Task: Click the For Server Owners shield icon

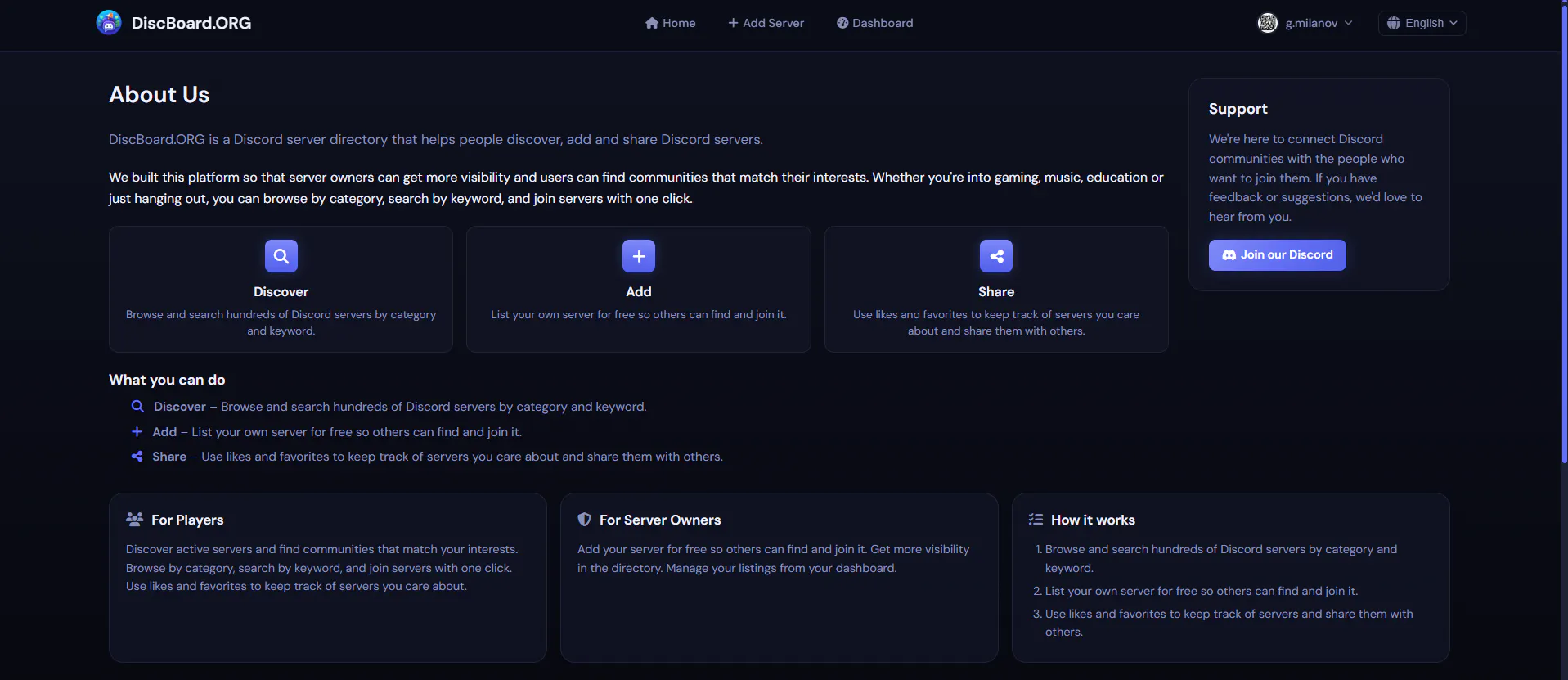Action: point(584,520)
